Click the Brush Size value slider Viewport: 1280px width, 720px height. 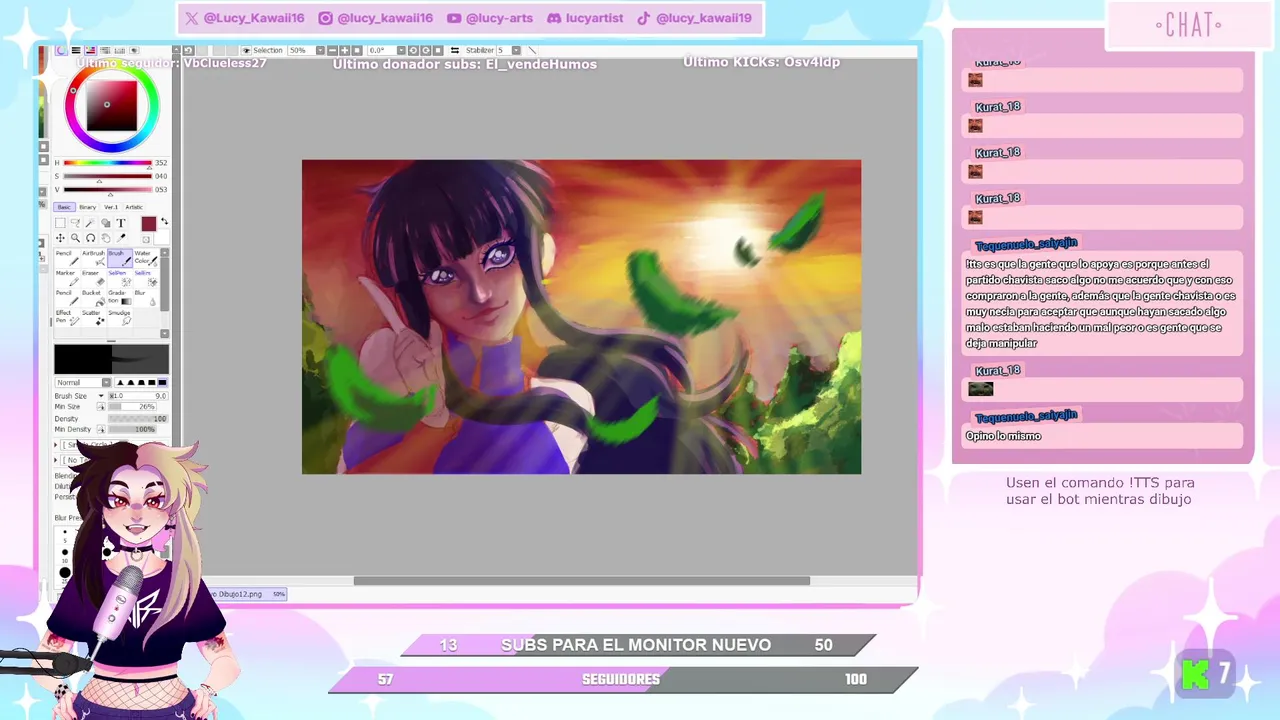[138, 396]
